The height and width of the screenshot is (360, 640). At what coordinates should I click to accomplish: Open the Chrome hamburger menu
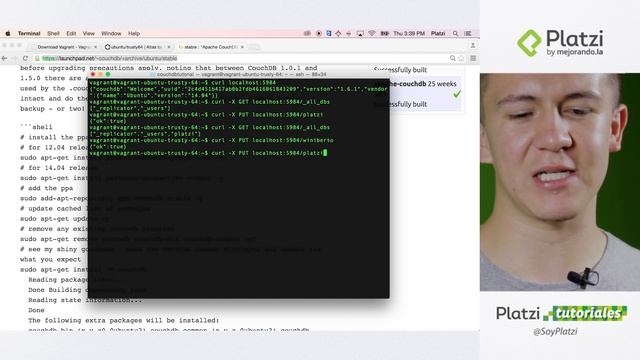point(473,58)
